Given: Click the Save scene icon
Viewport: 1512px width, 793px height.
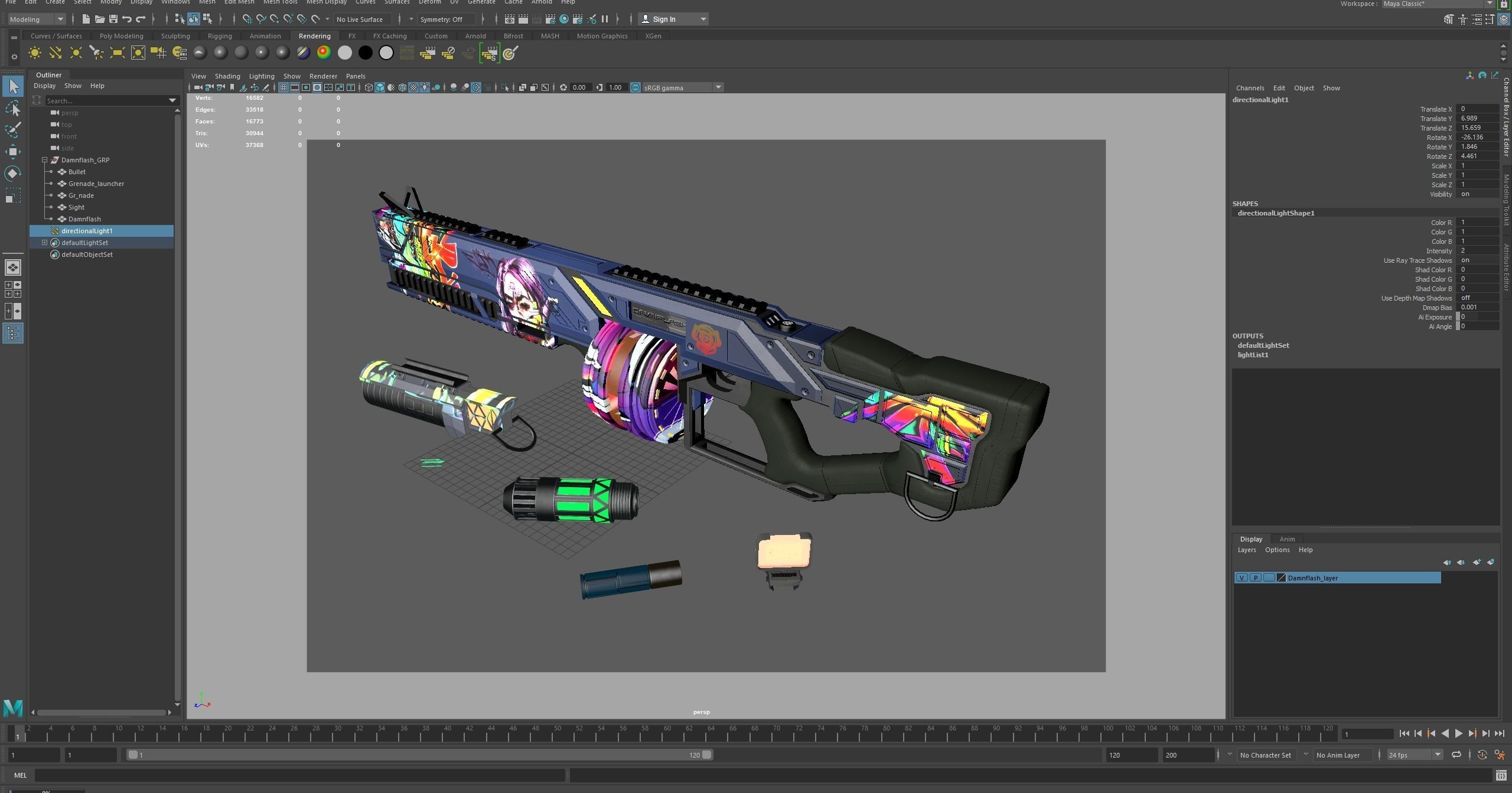Looking at the screenshot, I should [x=113, y=19].
